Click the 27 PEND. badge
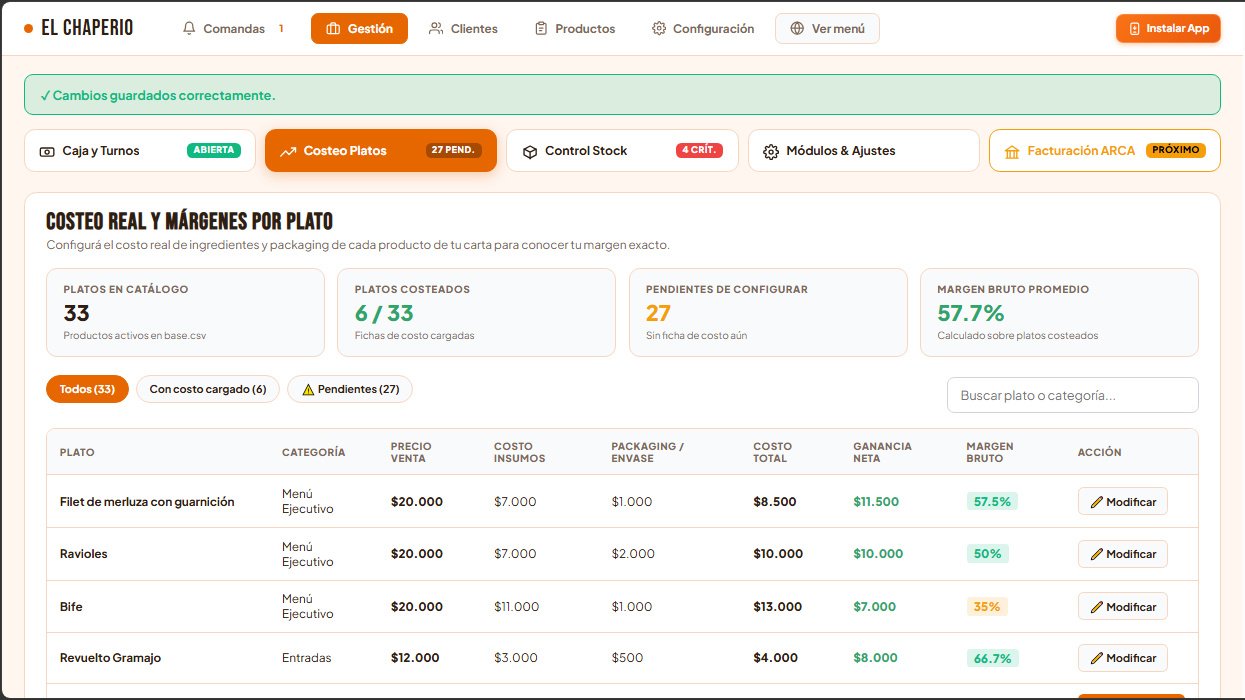 (454, 151)
